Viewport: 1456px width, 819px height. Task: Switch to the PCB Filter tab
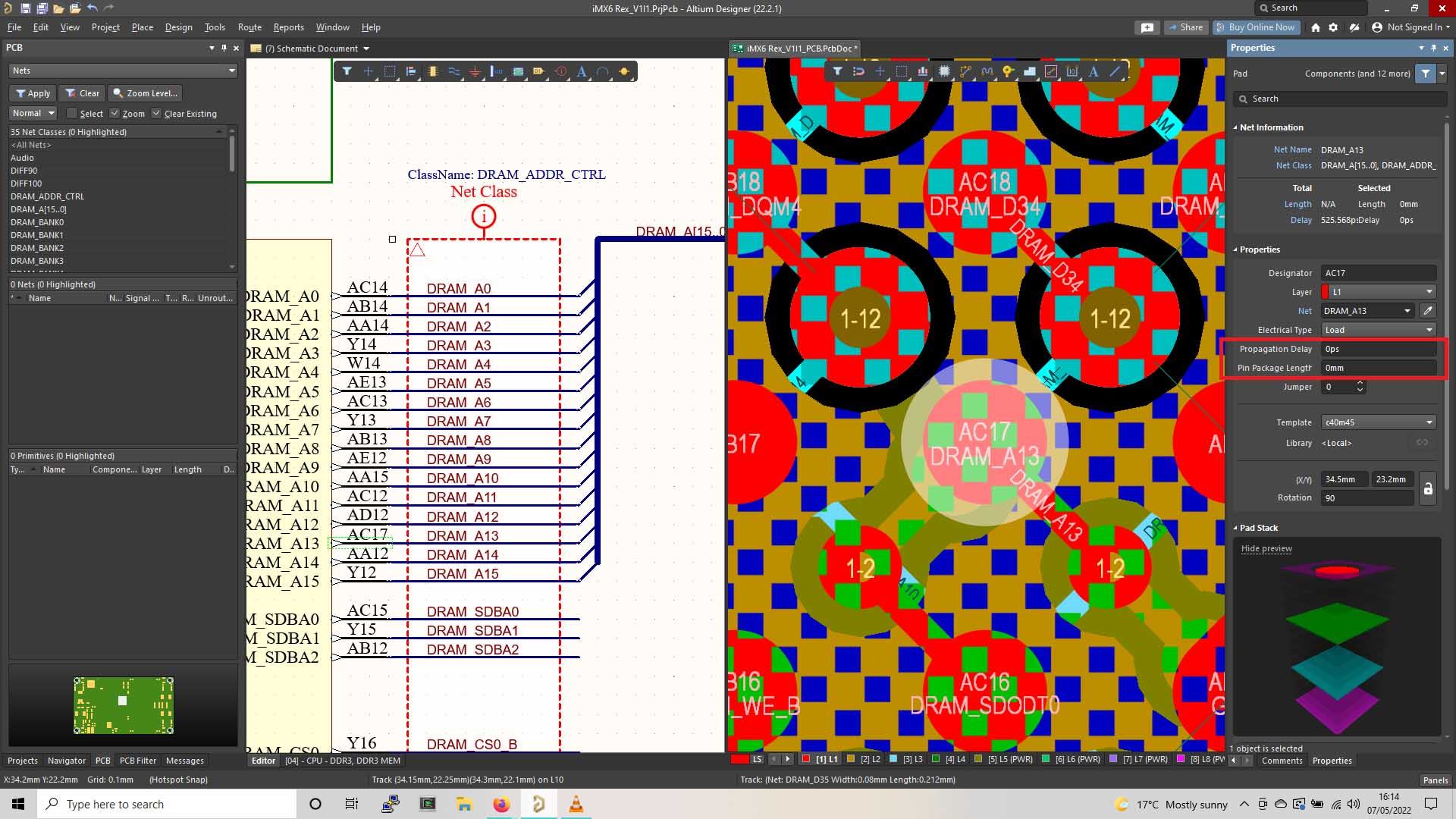pos(137,761)
